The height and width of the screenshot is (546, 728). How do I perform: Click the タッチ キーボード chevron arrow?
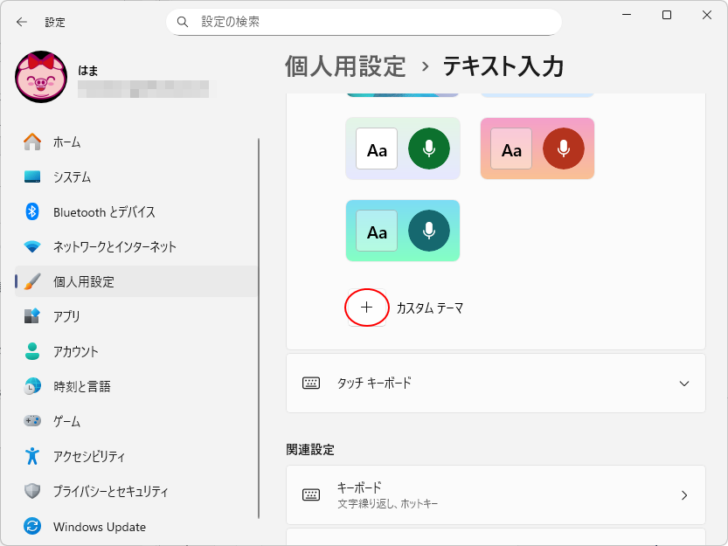click(684, 383)
